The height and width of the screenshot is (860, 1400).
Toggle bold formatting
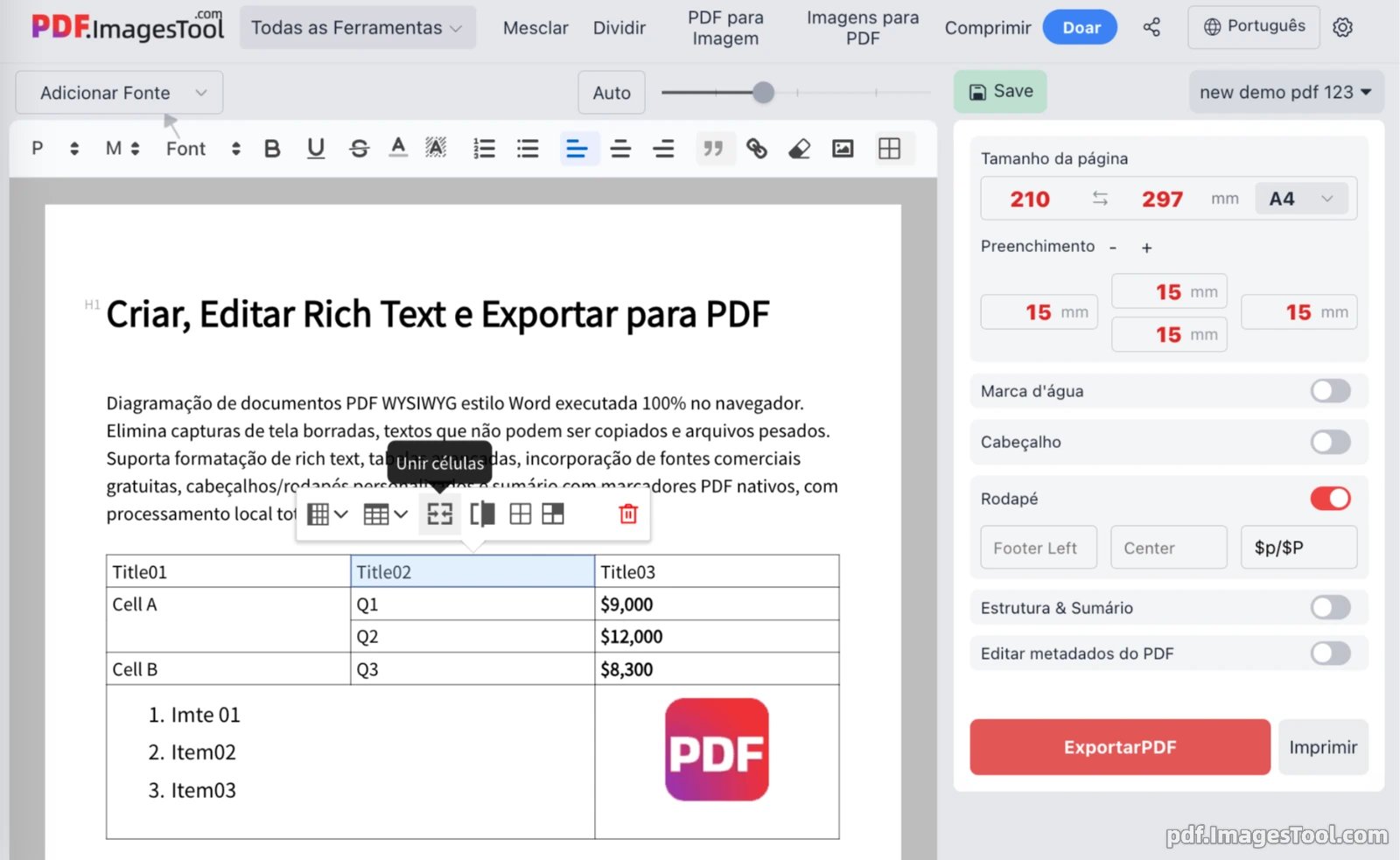coord(272,149)
